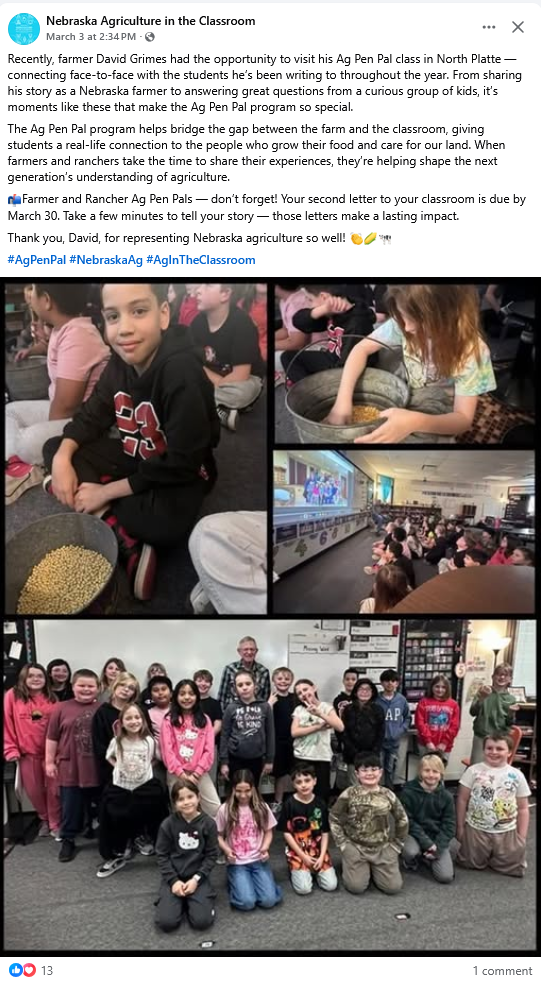Viewport: 541px width, 986px height.
Task: Open the 1 comment link
Action: click(x=503, y=971)
